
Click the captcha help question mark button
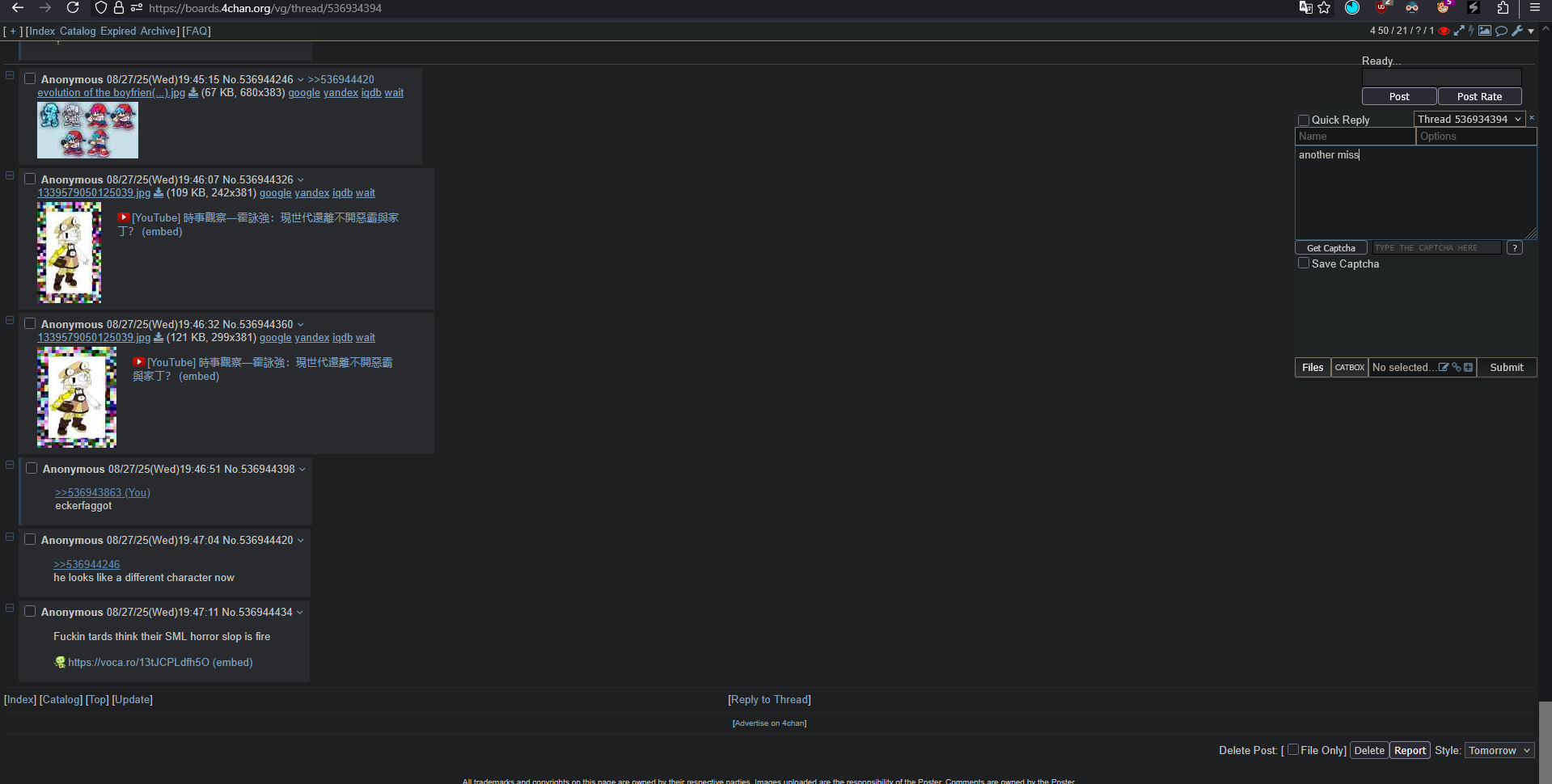(x=1515, y=248)
